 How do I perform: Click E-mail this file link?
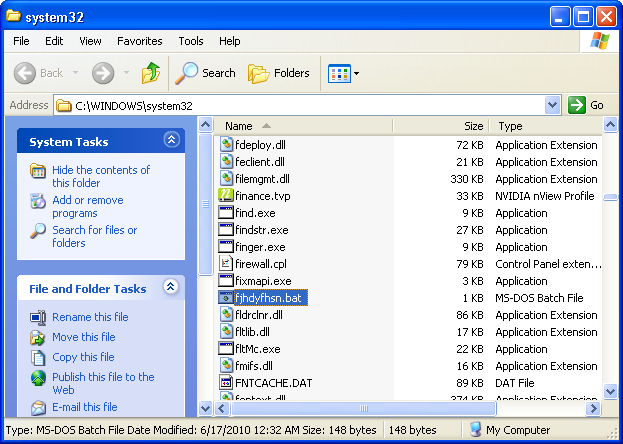pos(85,407)
